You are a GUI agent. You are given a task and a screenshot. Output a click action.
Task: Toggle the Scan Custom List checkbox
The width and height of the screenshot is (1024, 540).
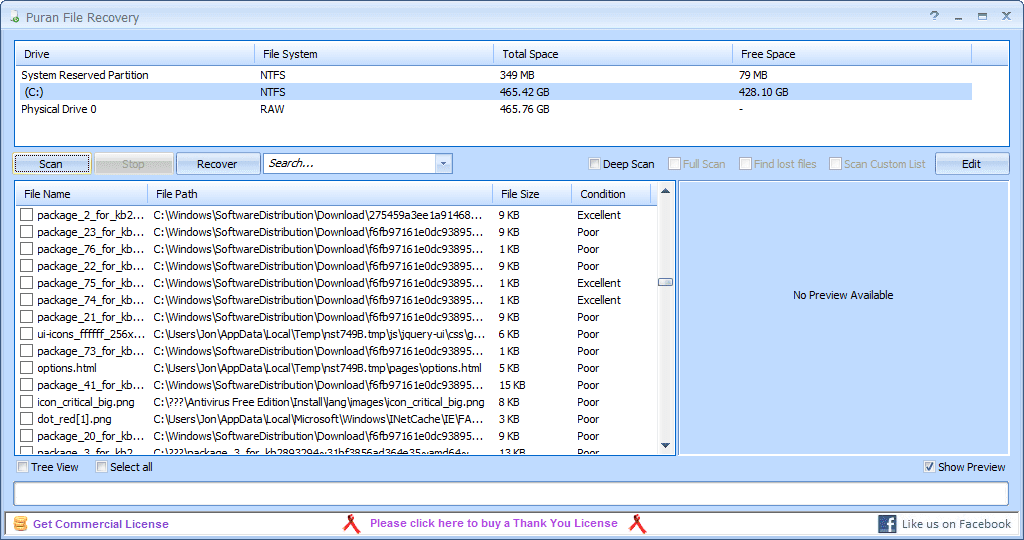(x=835, y=164)
